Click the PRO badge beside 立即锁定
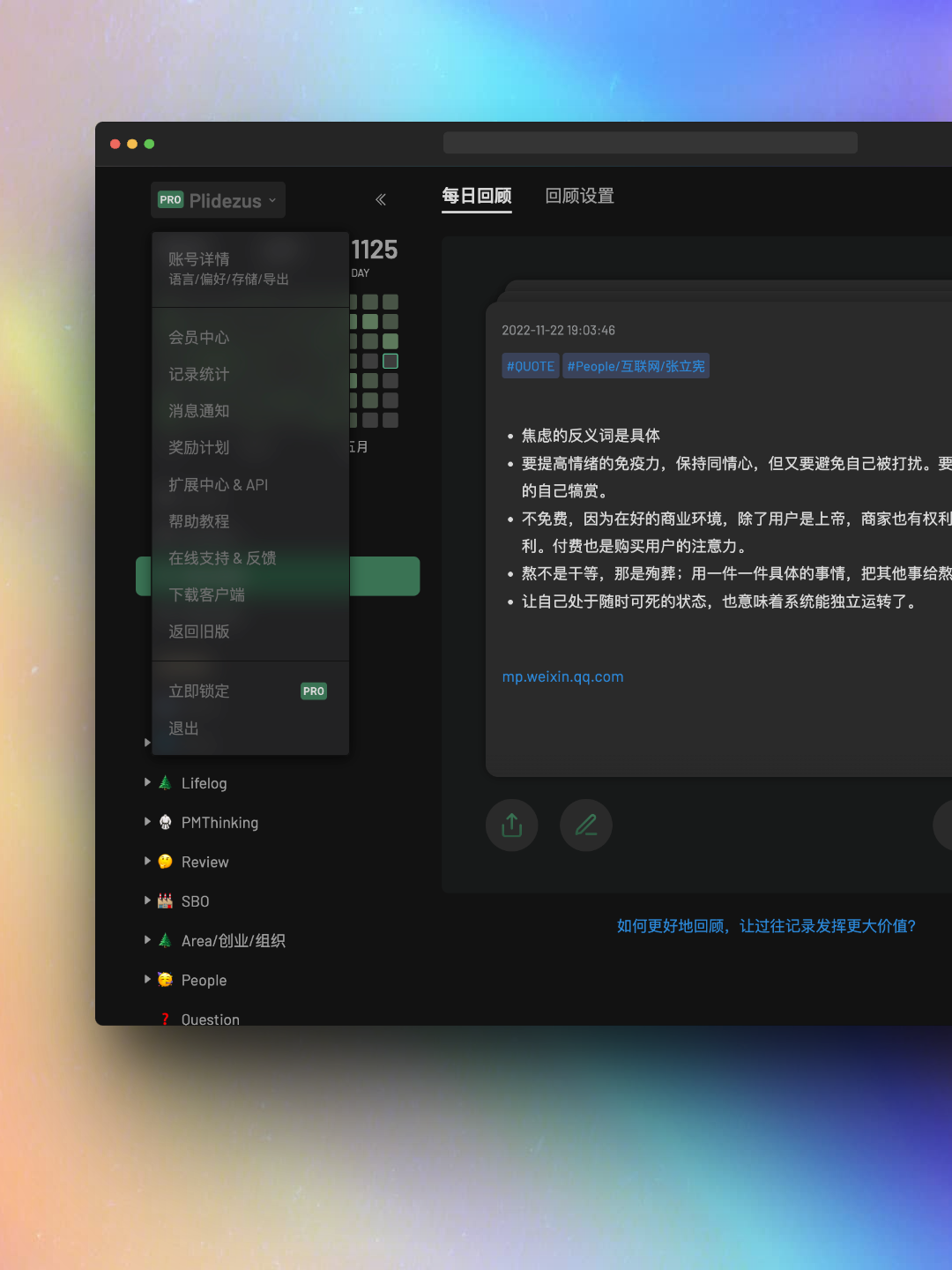This screenshot has height=1270, width=952. coord(314,691)
